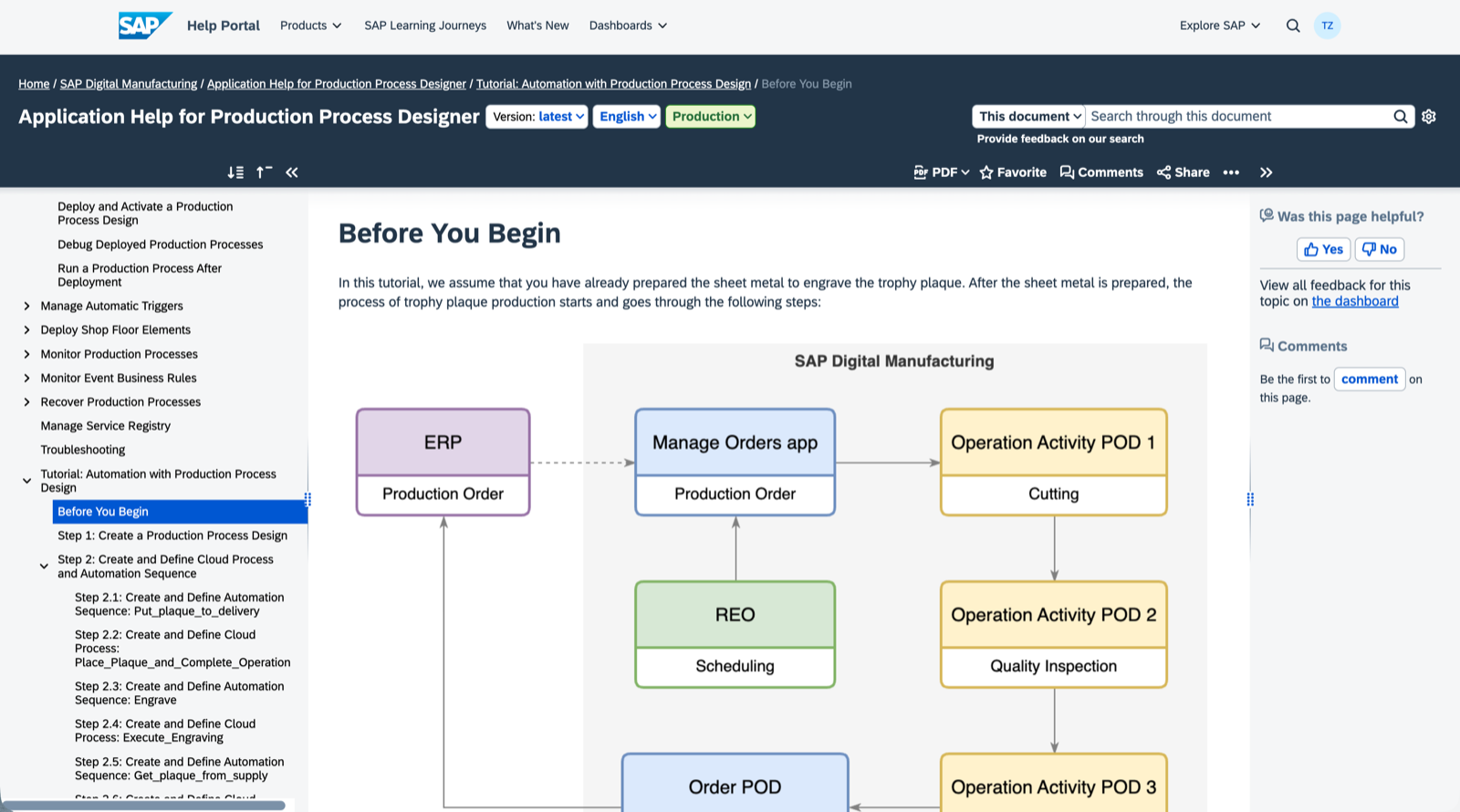This screenshot has height=812, width=1460.
Task: Click the table of contents horizontal scrollbar
Action: 146,806
